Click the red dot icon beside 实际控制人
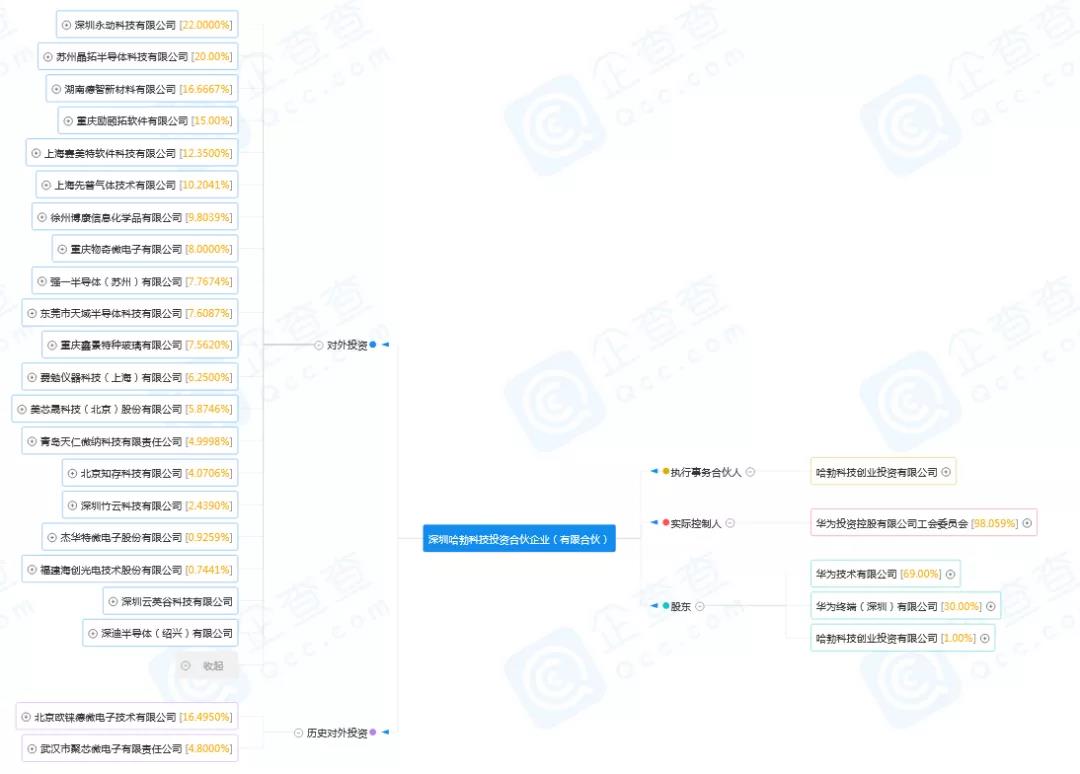 point(663,522)
